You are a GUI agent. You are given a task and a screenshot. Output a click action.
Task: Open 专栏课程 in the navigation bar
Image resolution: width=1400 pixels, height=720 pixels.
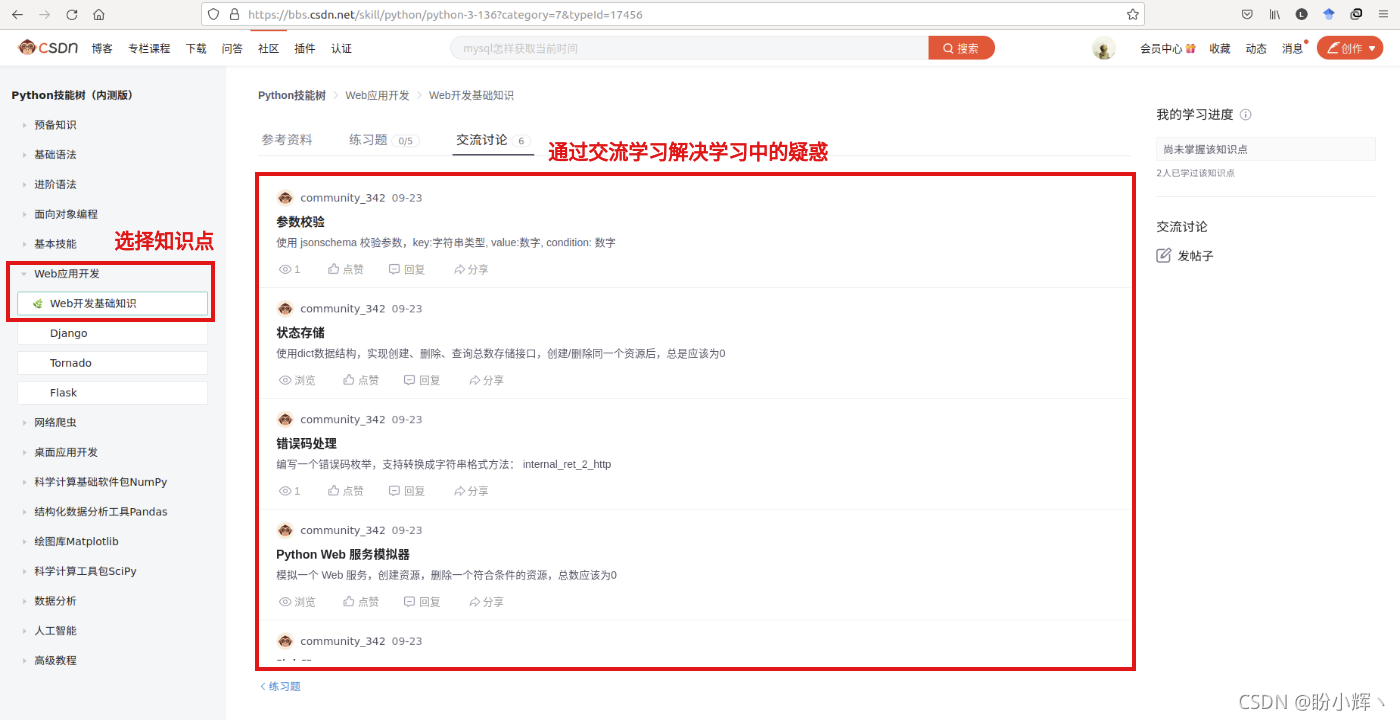pos(149,48)
